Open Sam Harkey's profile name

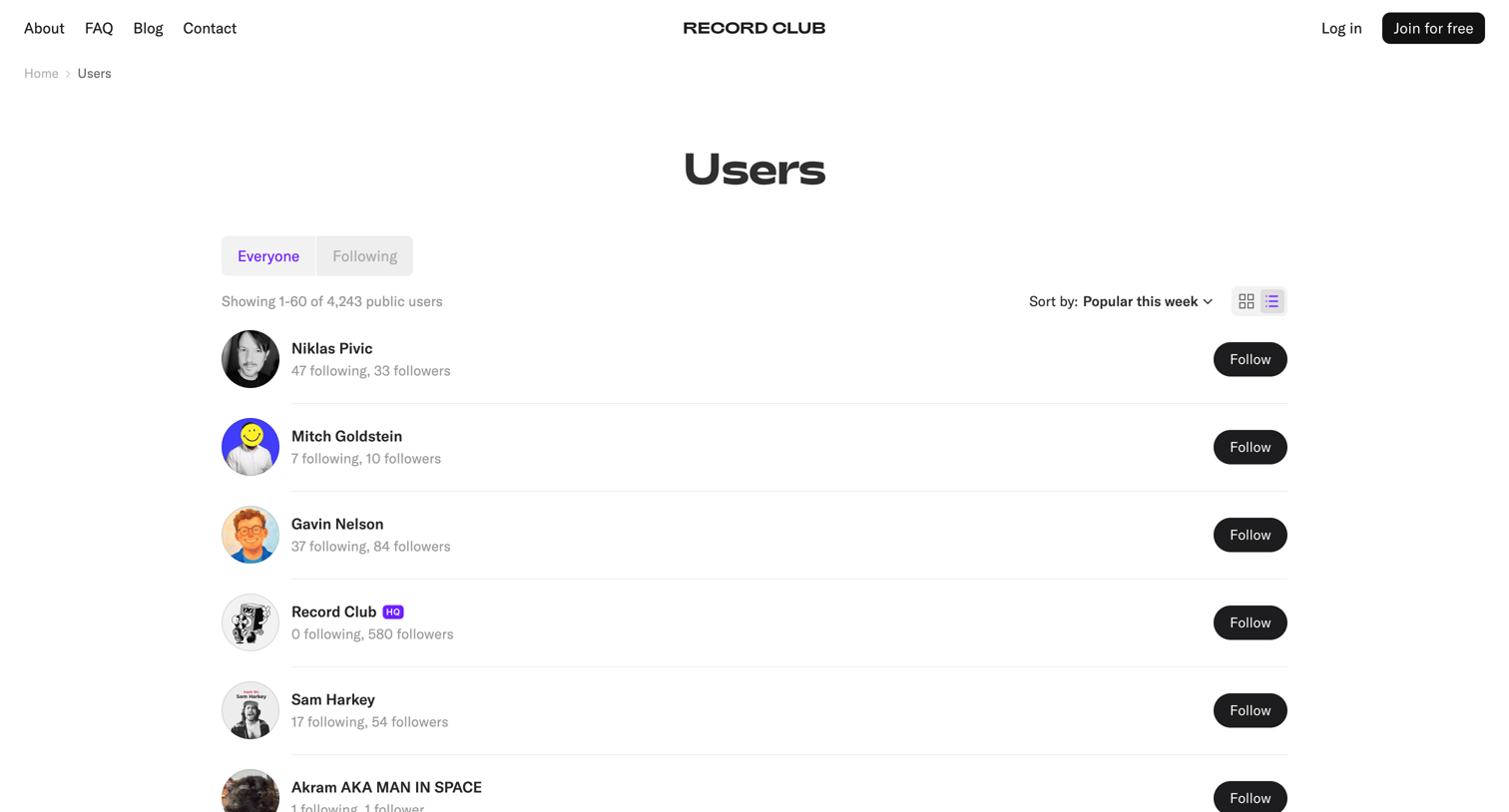pos(333,700)
